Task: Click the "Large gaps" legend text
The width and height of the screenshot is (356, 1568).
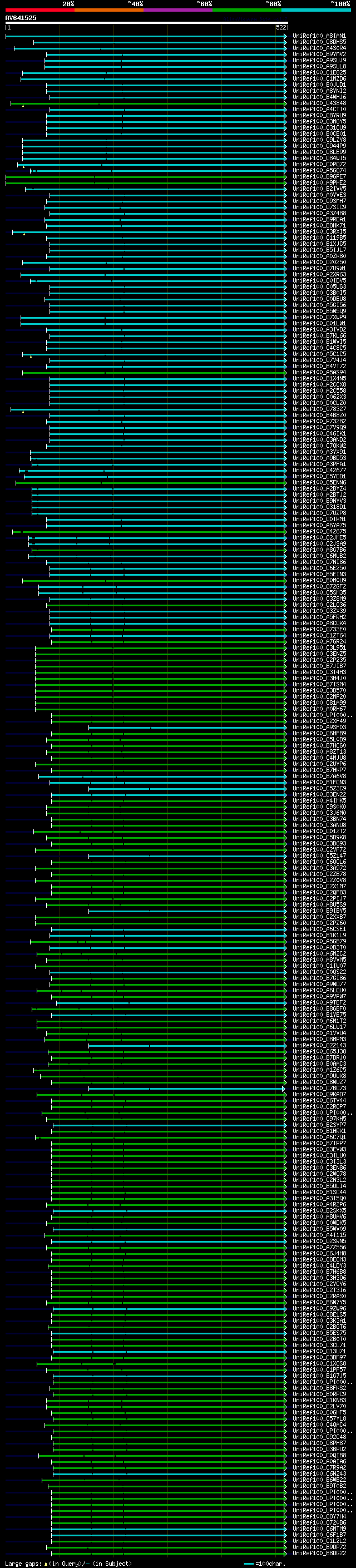Action: 23,1563
